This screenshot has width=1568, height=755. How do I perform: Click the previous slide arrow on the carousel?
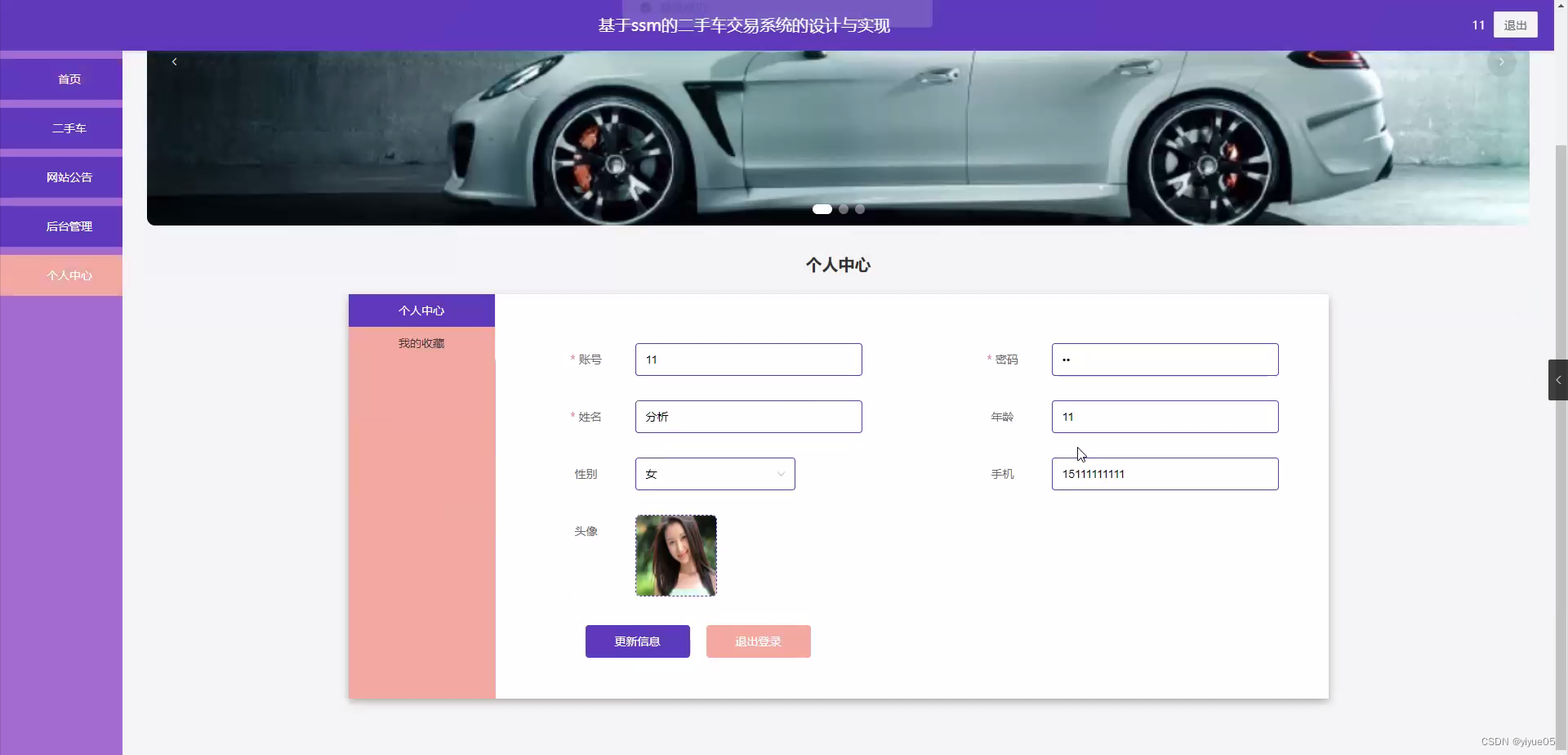[173, 61]
